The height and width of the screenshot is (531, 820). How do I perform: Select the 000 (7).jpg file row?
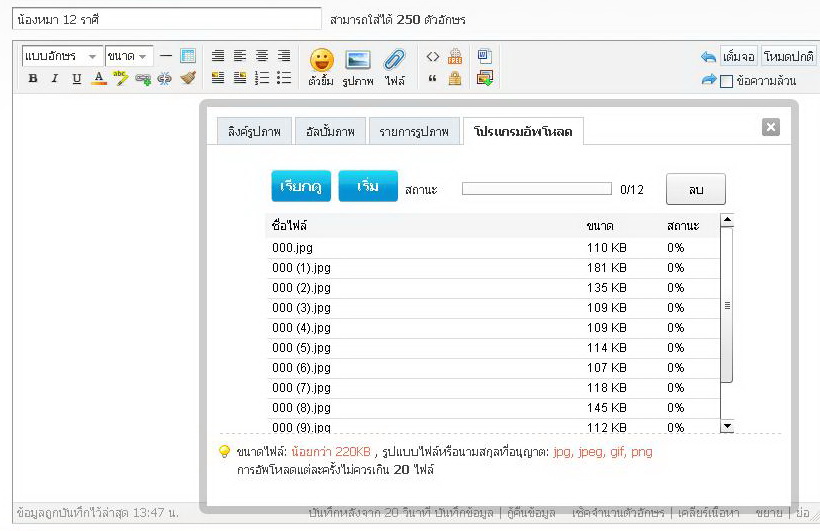493,388
